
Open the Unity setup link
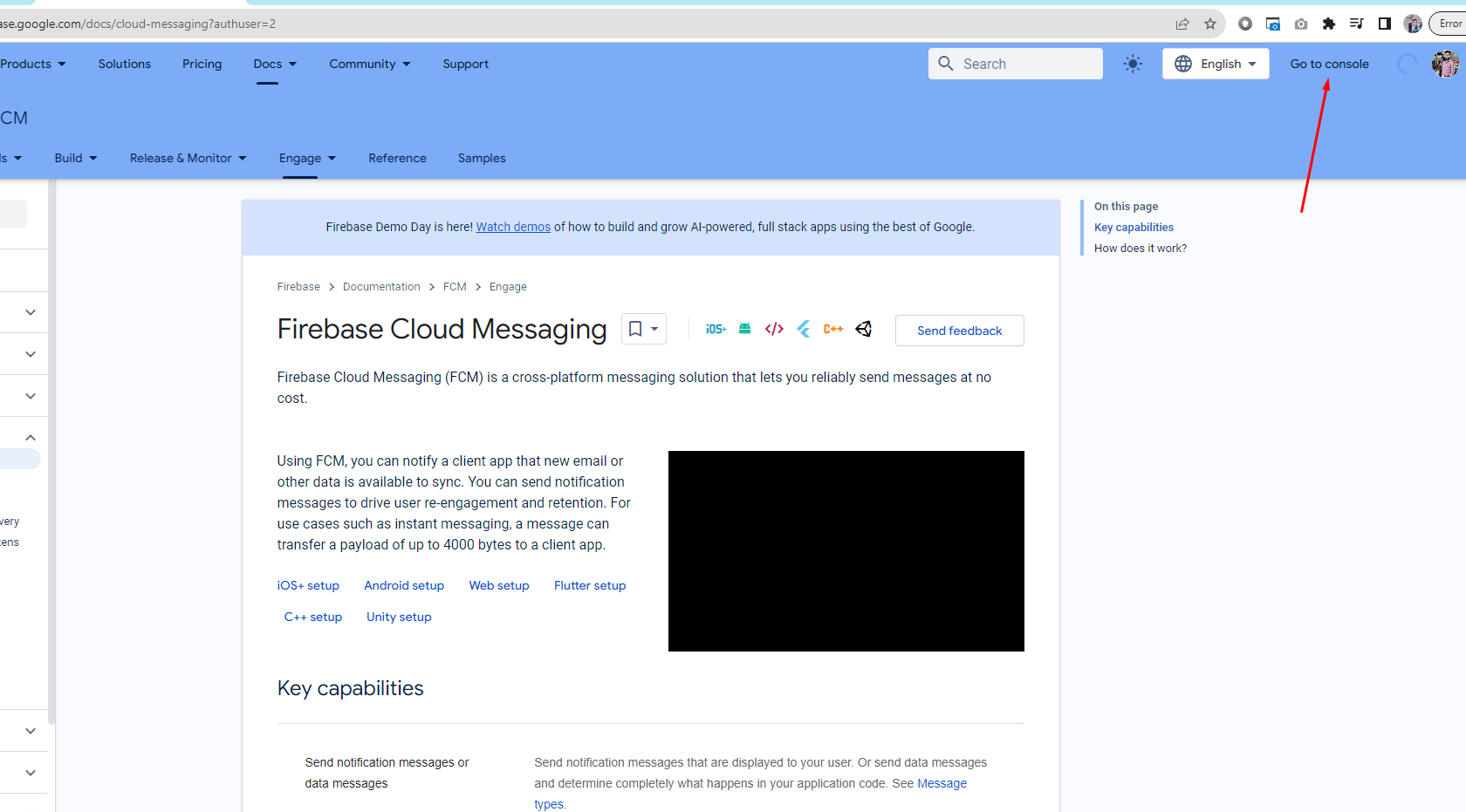click(x=399, y=617)
